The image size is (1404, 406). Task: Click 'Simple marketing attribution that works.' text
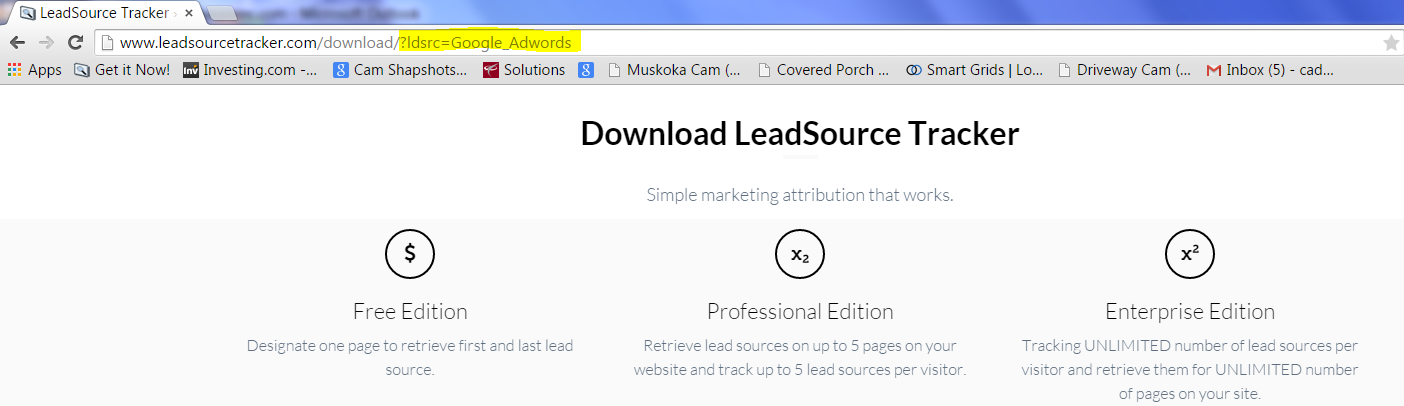click(800, 195)
